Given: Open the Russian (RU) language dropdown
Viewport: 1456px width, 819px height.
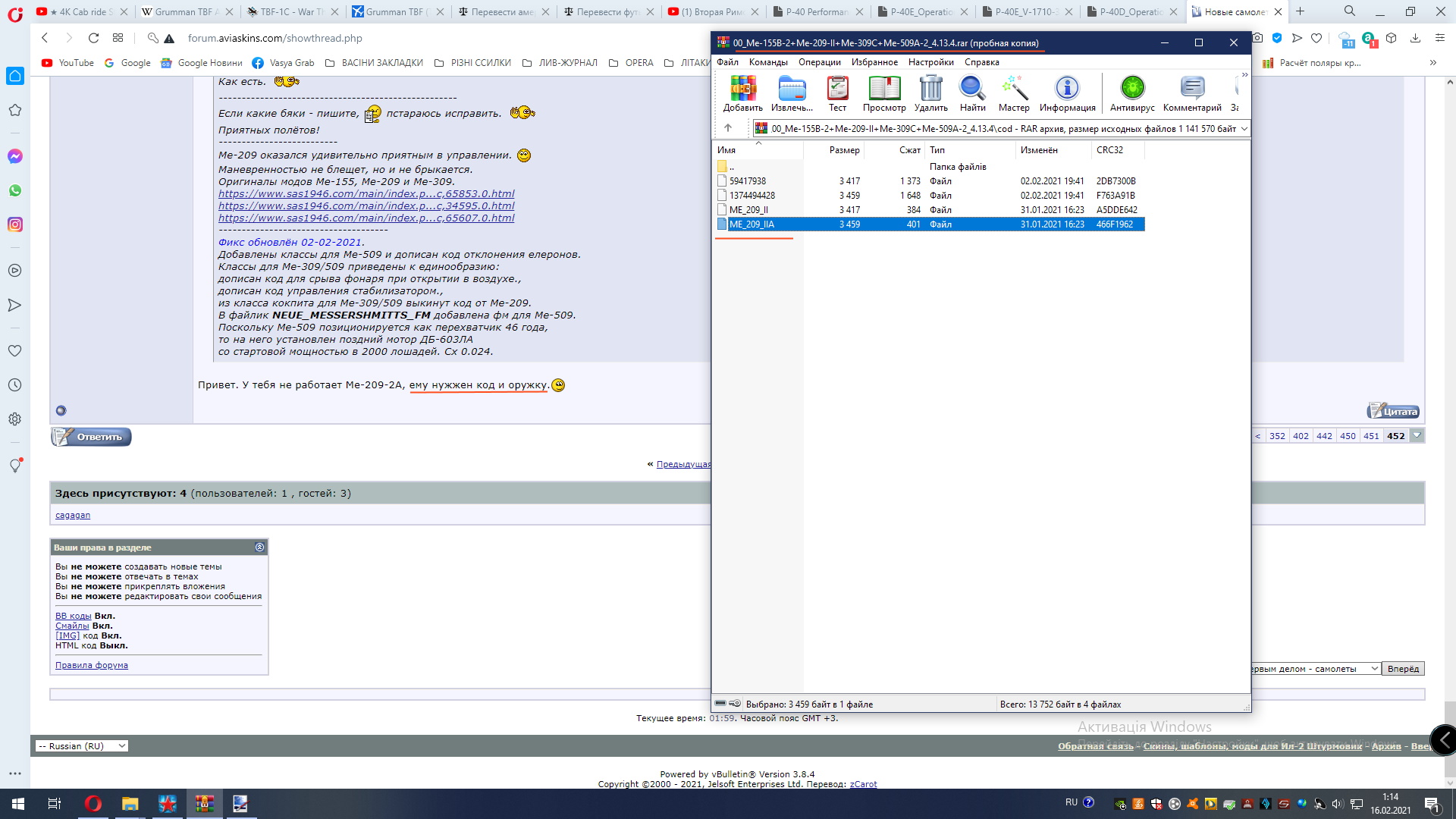Looking at the screenshot, I should [82, 746].
